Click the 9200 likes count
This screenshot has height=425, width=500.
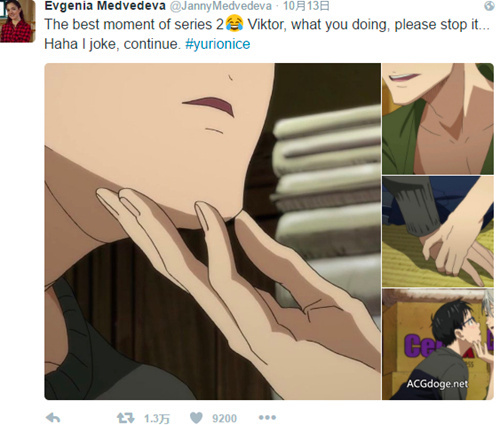[224, 418]
